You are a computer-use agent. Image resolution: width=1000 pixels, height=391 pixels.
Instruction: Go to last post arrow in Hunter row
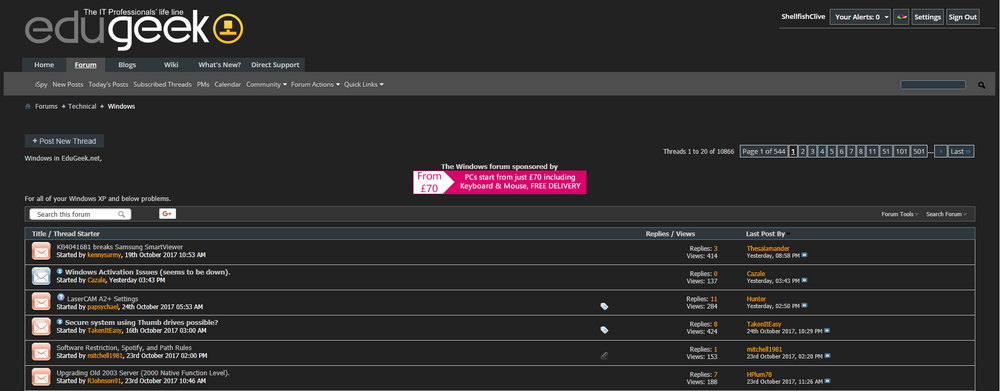tap(805, 306)
